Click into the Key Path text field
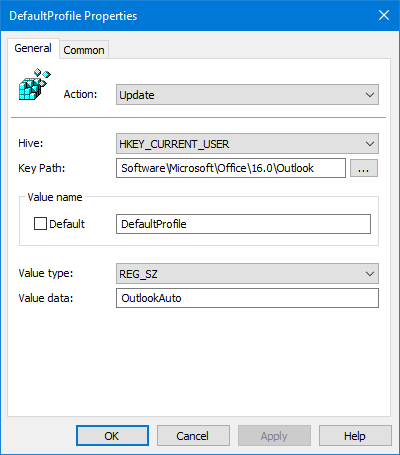Viewport: 400px width, 455px height. (231, 168)
